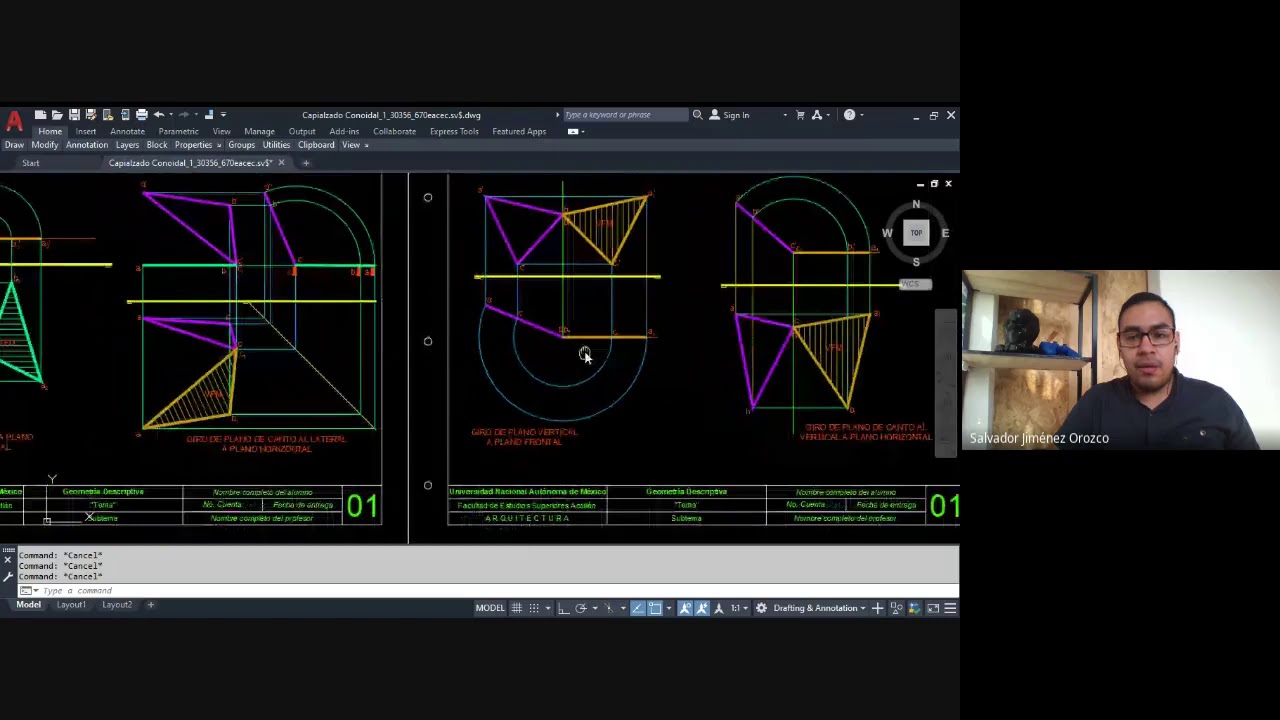This screenshot has height=720, width=1280.
Task: Click the Plot printer icon
Action: [142, 115]
